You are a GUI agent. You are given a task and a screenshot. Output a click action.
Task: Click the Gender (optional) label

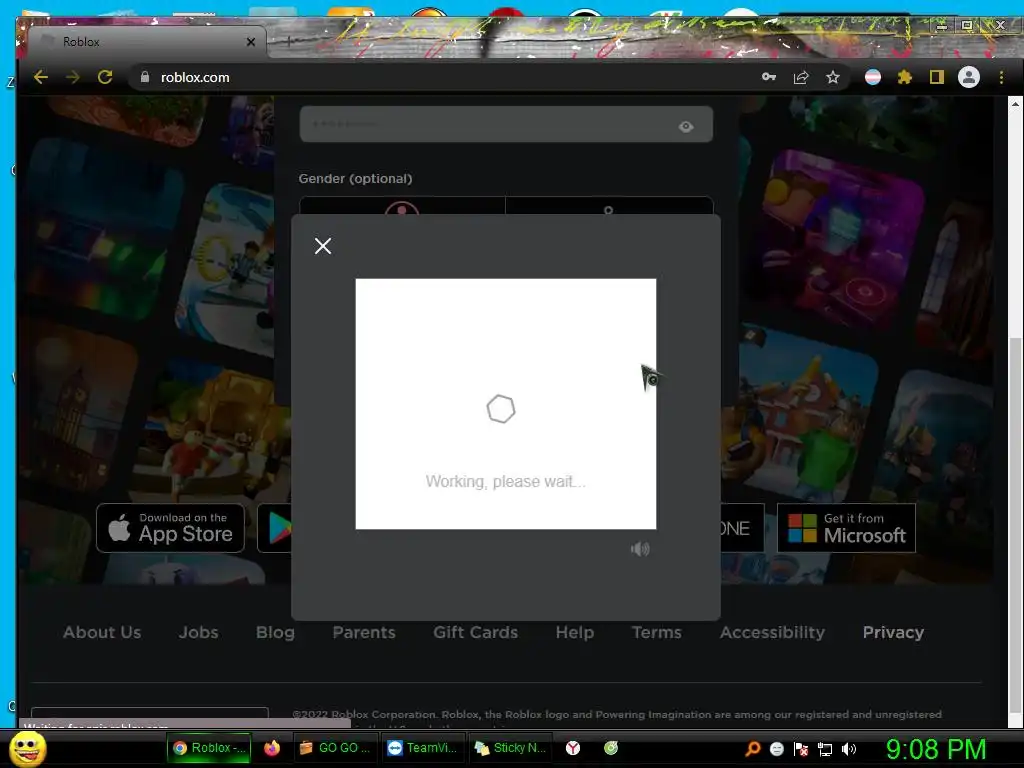(x=355, y=178)
